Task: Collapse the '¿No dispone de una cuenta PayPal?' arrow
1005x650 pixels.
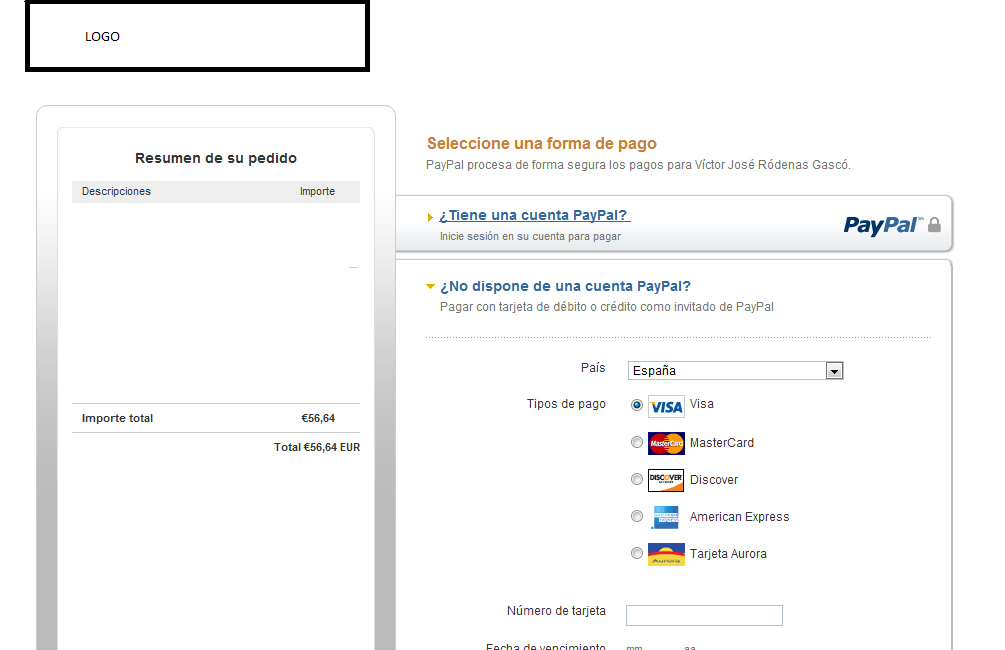Action: [x=431, y=287]
